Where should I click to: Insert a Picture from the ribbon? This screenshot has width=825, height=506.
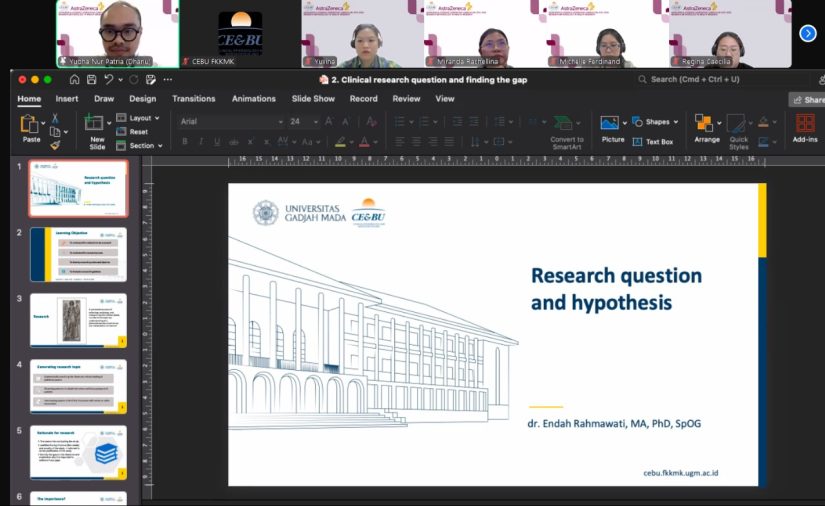(x=611, y=124)
